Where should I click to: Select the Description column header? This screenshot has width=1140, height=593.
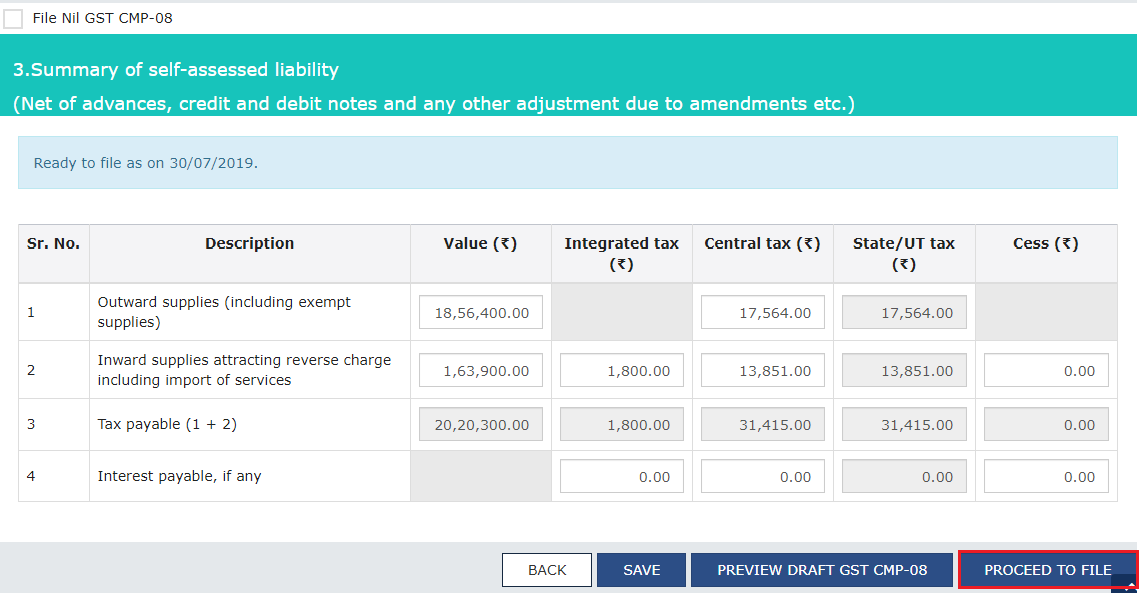pos(249,243)
